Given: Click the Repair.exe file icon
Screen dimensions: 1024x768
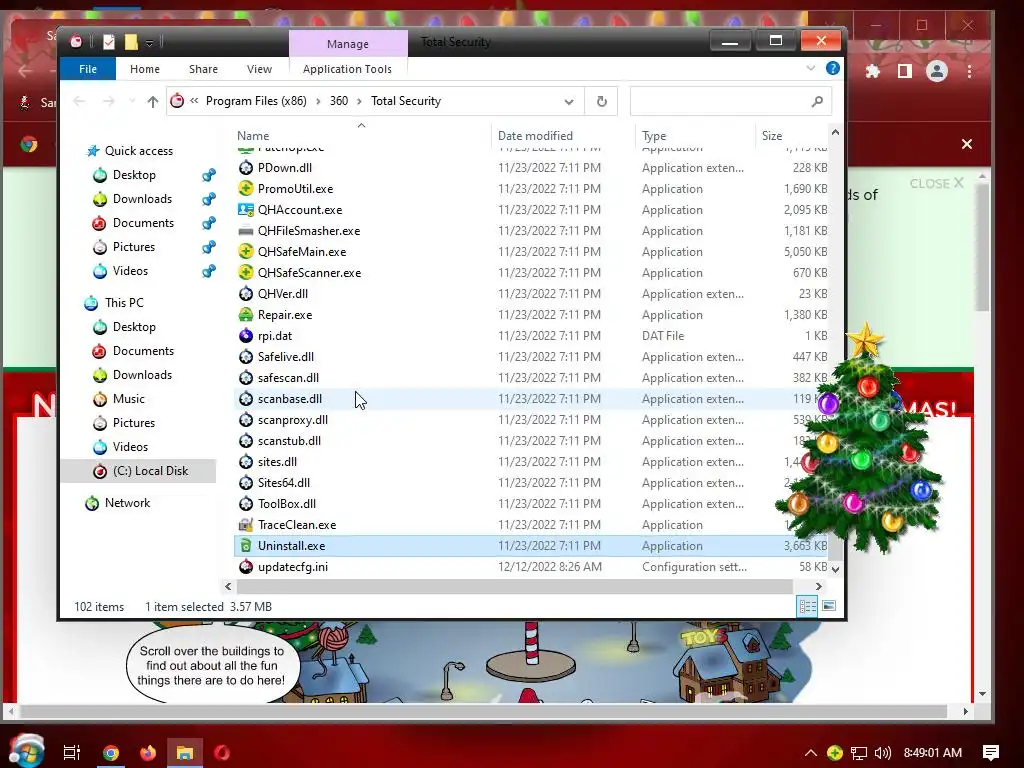Looking at the screenshot, I should [x=246, y=315].
